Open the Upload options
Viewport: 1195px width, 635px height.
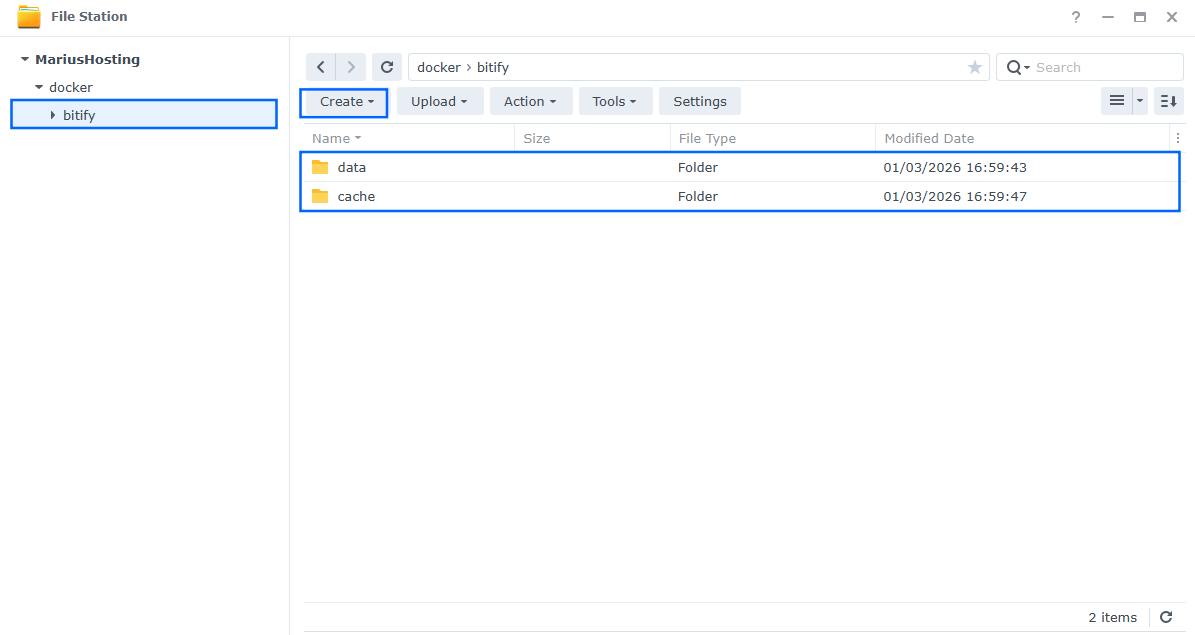point(440,101)
